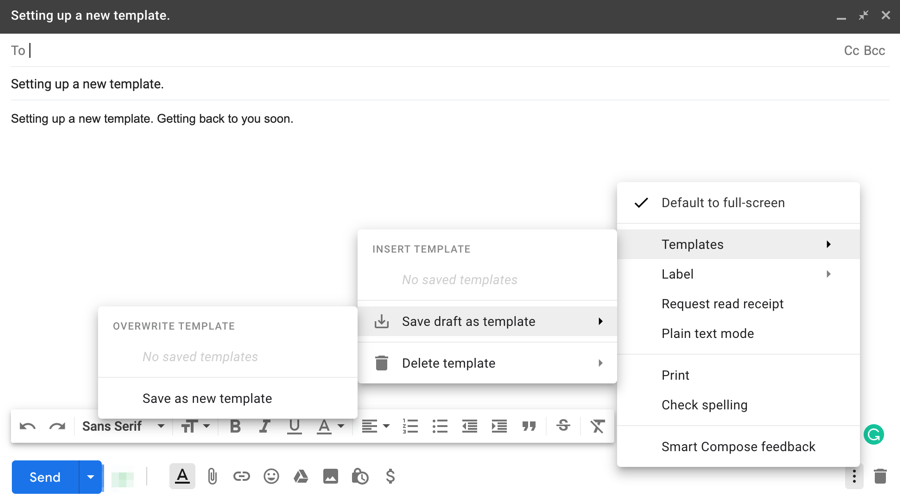
Task: Insert an emoji
Action: click(271, 476)
